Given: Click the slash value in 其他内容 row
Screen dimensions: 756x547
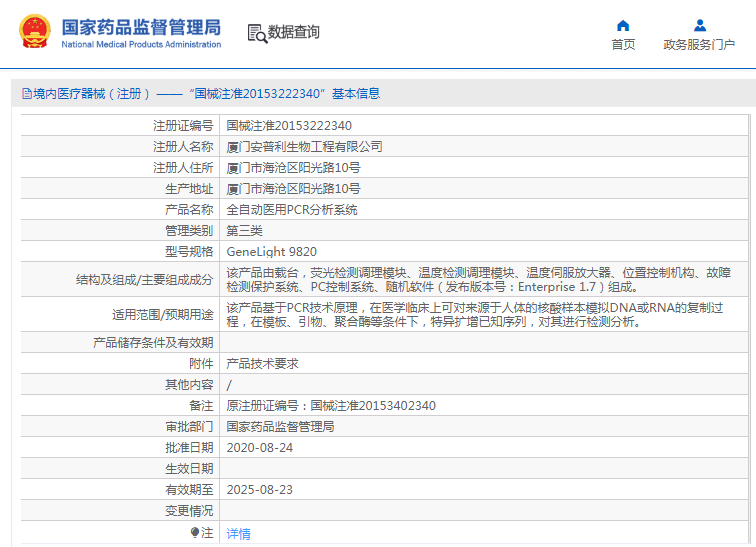Looking at the screenshot, I should (x=229, y=385).
